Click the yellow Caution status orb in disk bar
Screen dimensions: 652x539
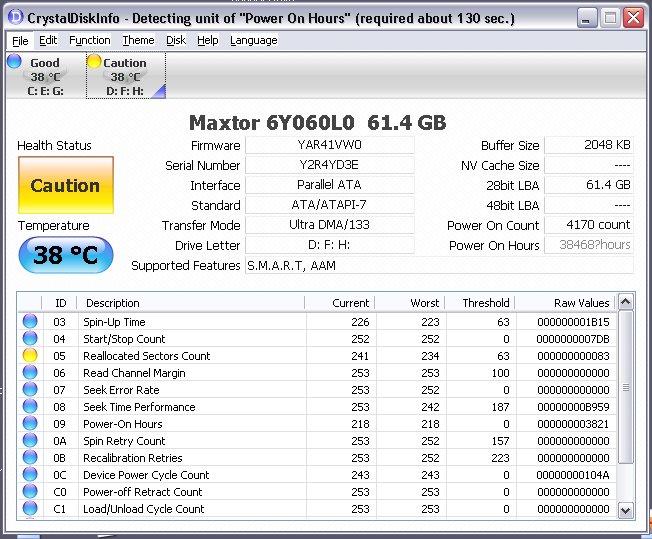[x=94, y=62]
